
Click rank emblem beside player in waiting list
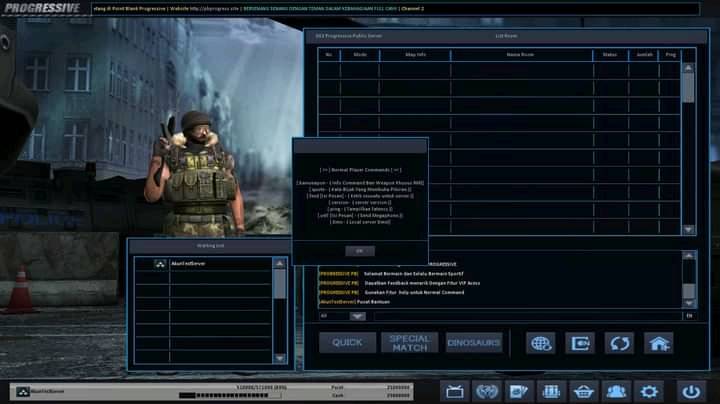click(160, 264)
